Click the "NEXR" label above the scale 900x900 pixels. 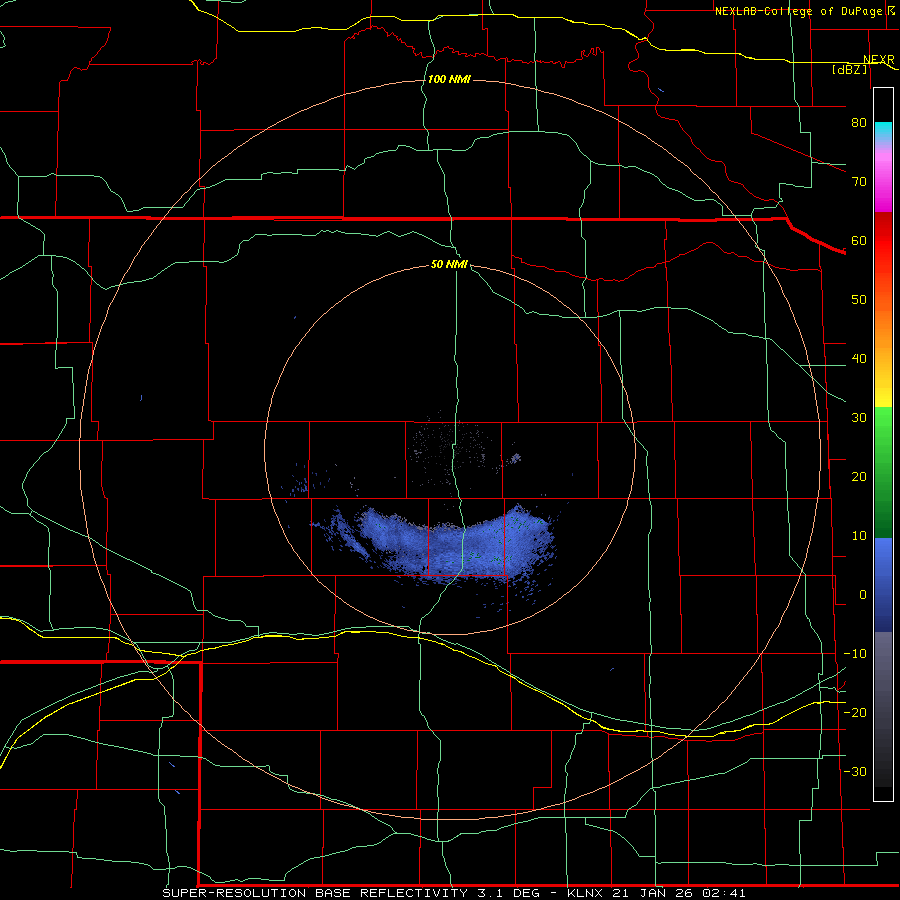(879, 60)
